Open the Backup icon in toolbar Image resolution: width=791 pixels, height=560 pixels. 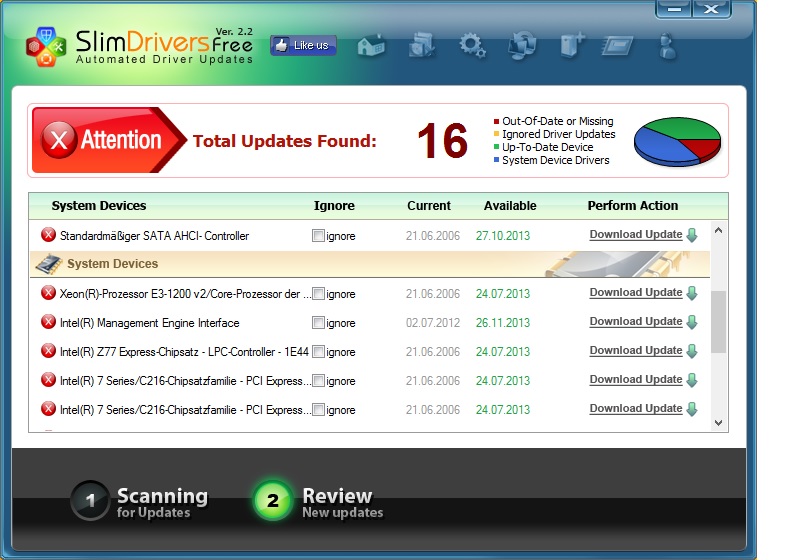(421, 45)
